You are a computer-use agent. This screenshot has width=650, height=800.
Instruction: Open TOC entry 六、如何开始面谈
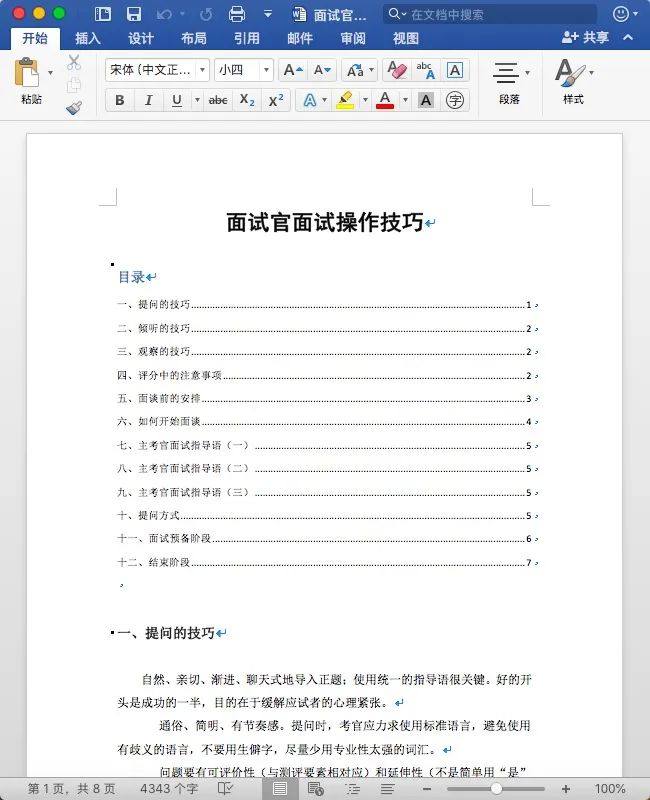coord(328,421)
